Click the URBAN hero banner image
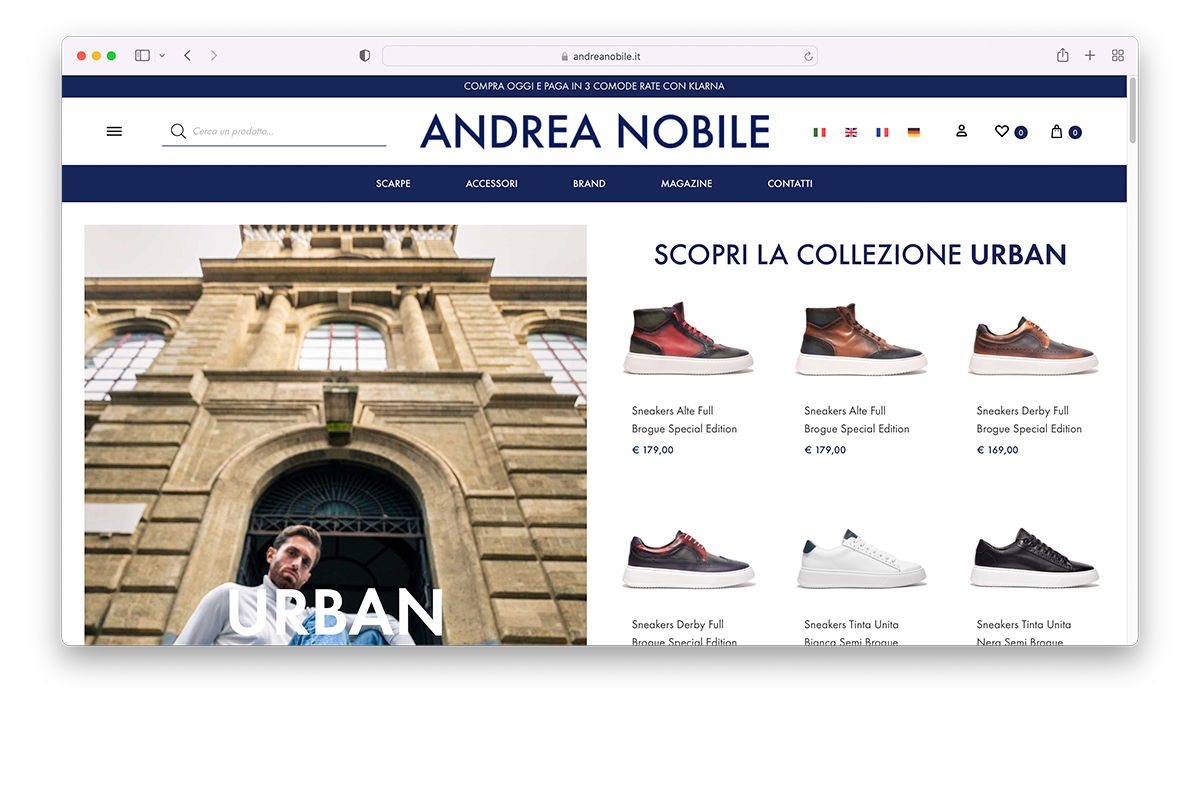 (x=335, y=435)
